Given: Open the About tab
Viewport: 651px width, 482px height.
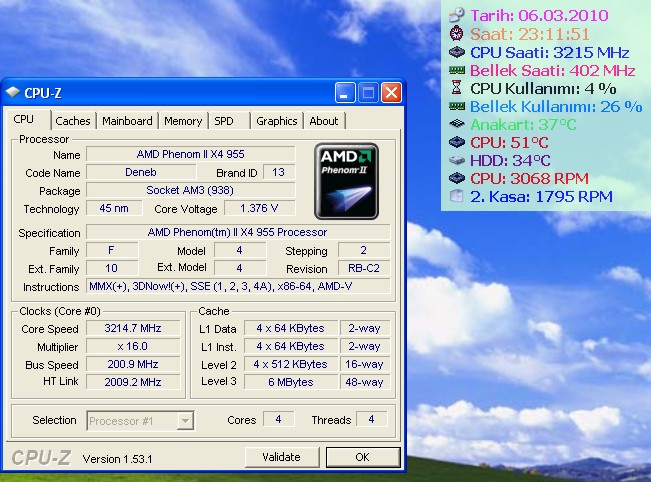Looking at the screenshot, I should pyautogui.click(x=324, y=121).
